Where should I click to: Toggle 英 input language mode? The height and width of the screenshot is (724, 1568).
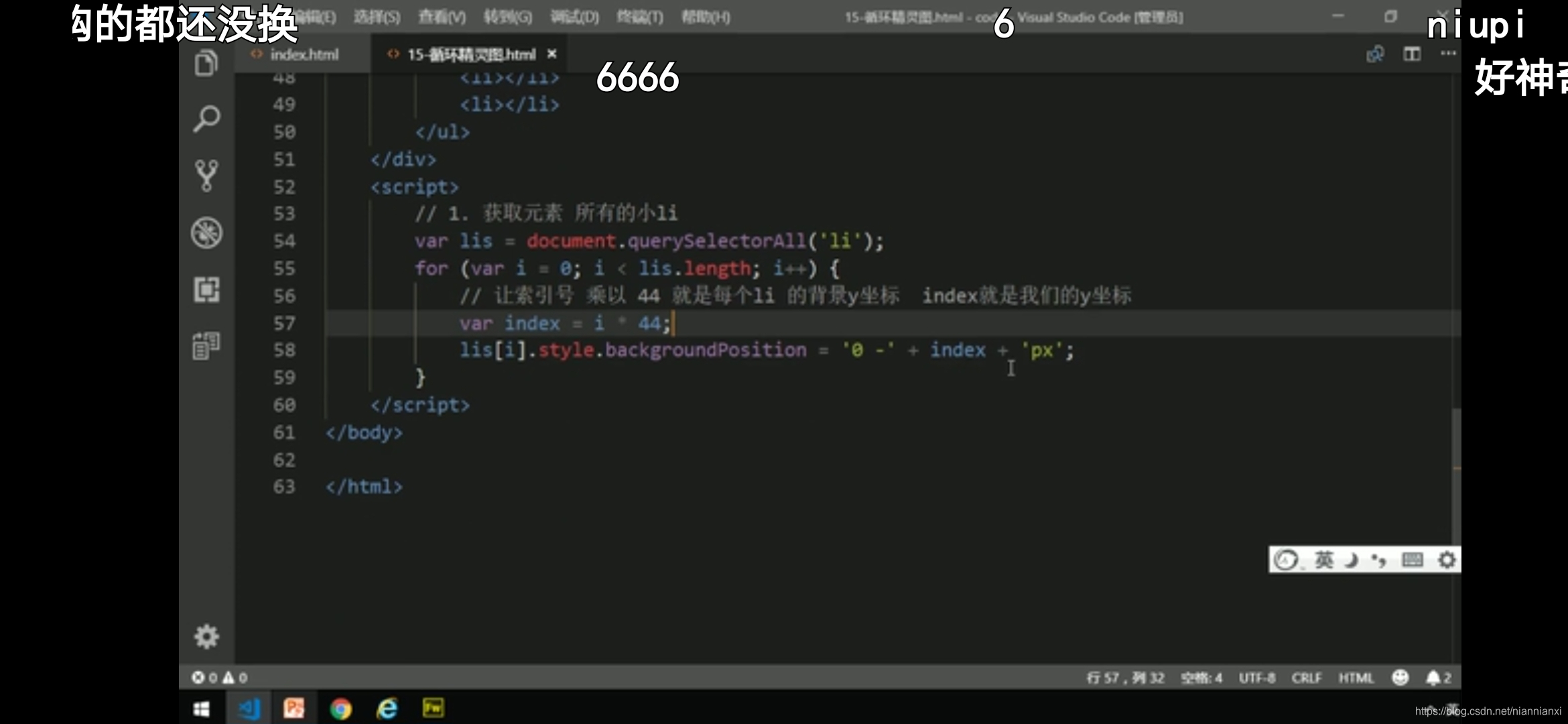pos(1323,560)
